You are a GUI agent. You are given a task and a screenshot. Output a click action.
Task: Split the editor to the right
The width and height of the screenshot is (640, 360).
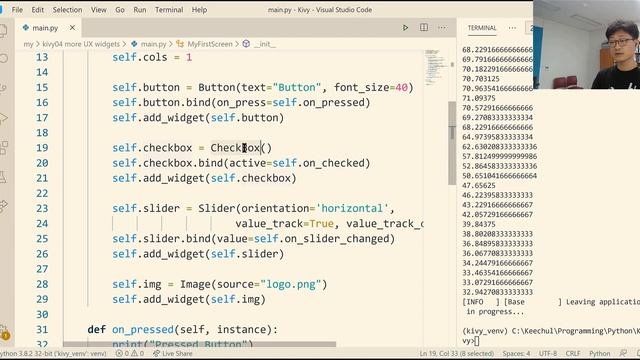(x=424, y=27)
